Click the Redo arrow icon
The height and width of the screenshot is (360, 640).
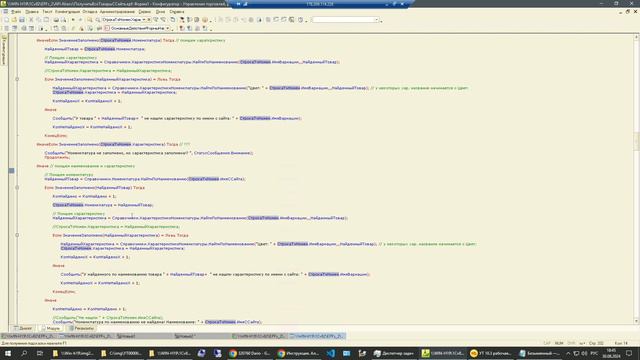click(x=80, y=20)
